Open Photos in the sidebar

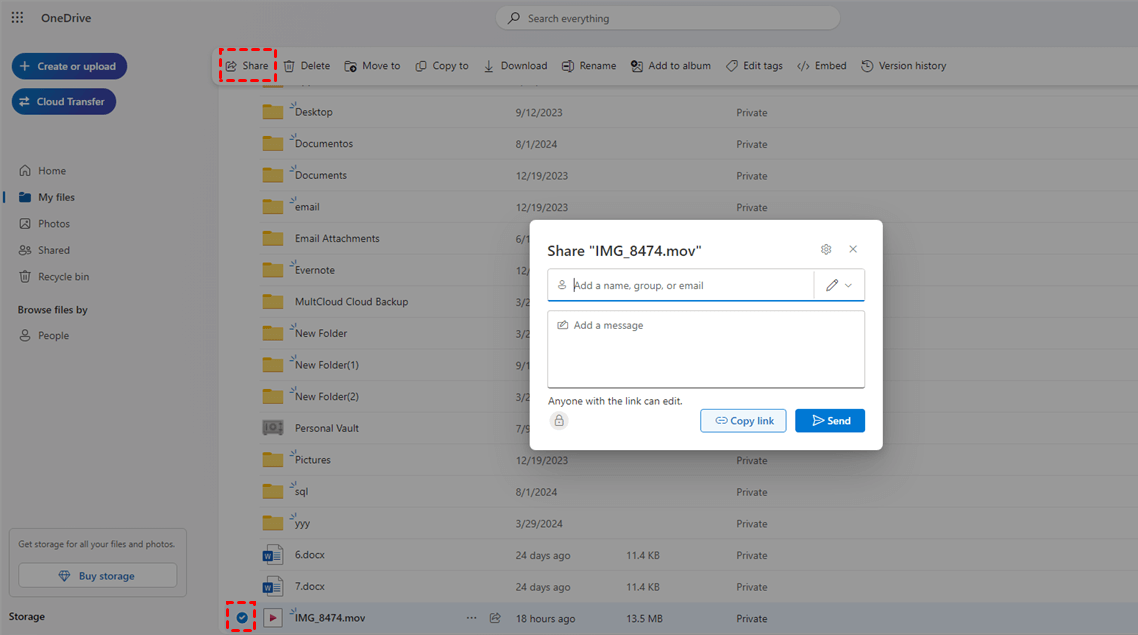pos(44,224)
